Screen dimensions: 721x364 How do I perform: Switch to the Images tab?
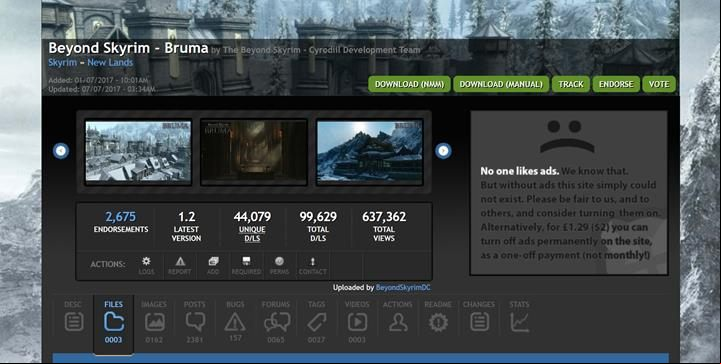click(154, 322)
